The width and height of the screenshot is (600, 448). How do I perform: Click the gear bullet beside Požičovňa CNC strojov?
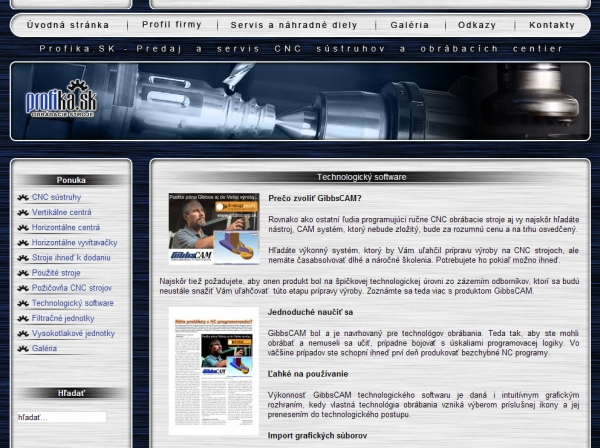pos(23,288)
